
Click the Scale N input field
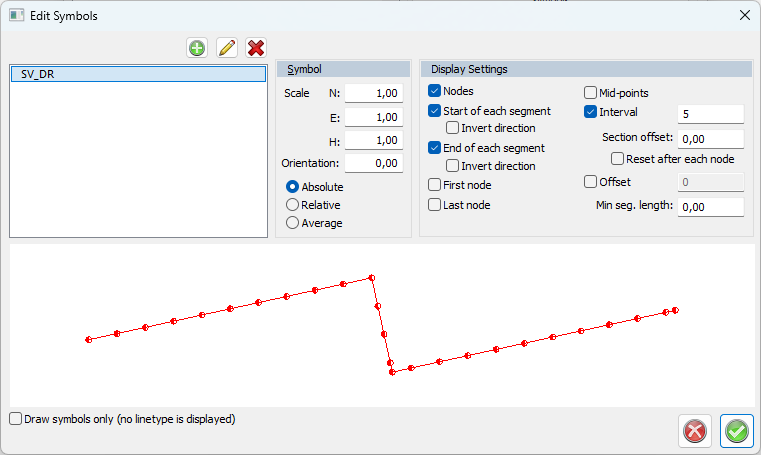[x=374, y=94]
